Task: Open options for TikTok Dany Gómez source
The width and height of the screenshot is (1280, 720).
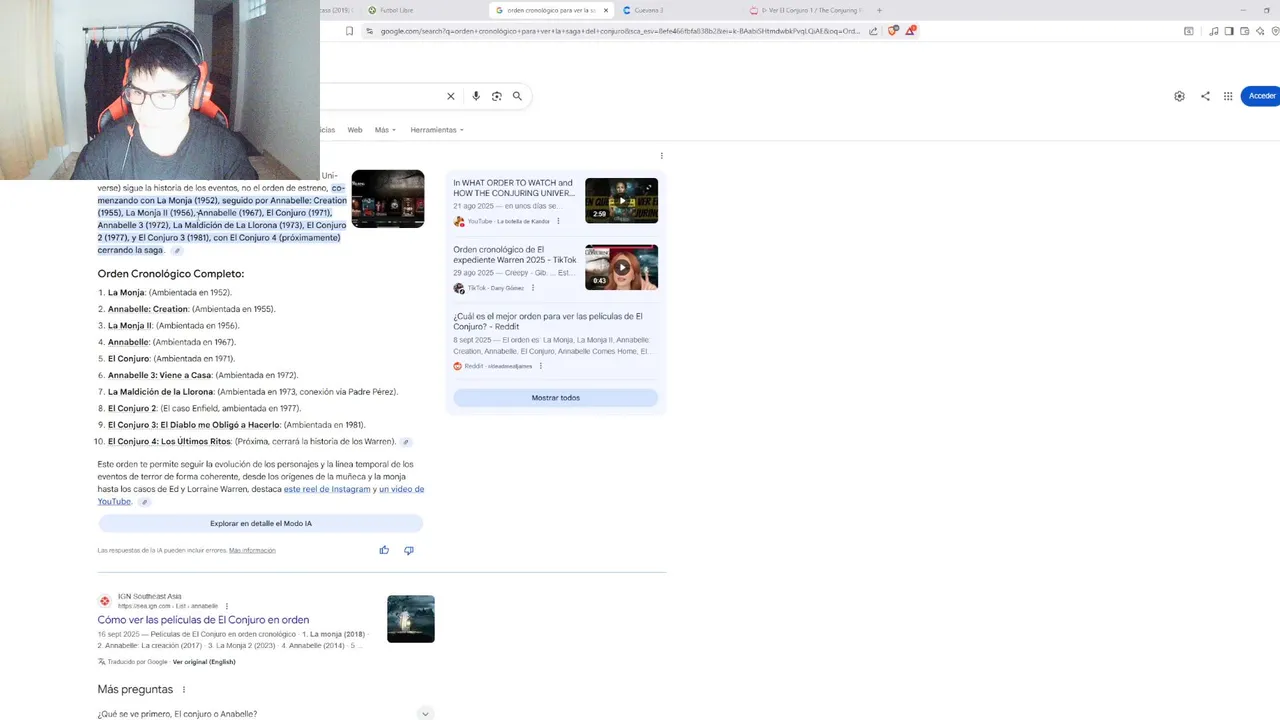Action: click(x=532, y=288)
